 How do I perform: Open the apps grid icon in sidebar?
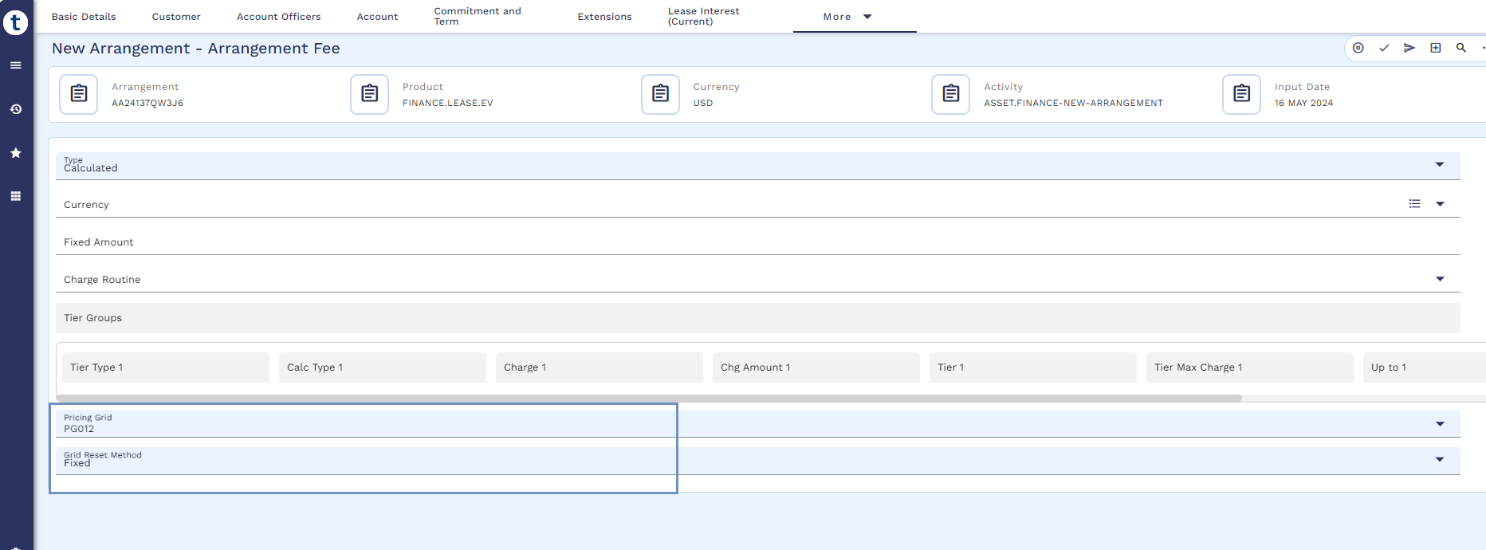[x=16, y=196]
